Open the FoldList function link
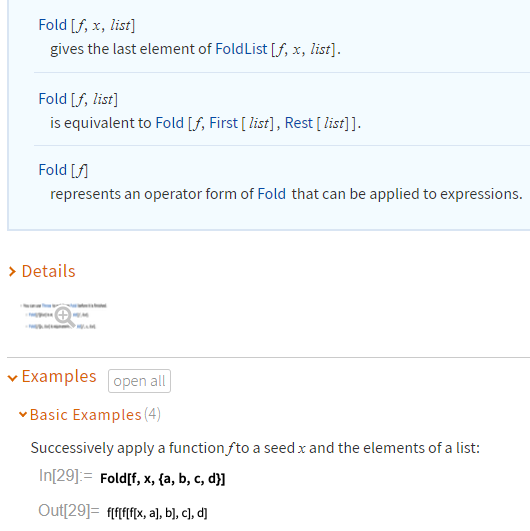Screen dimensions: 530x531 click(241, 49)
